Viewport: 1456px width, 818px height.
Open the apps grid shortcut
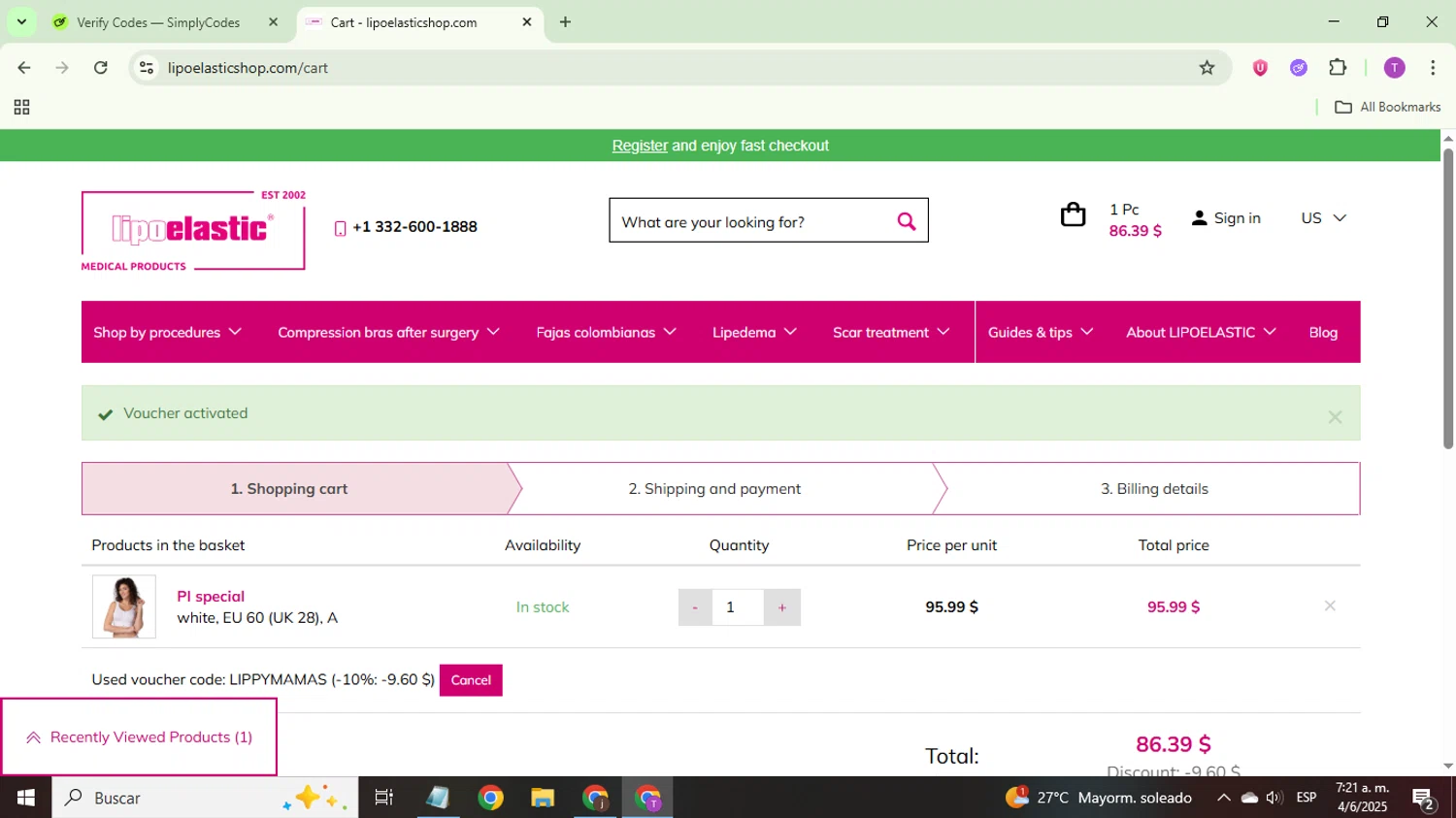coord(21,108)
